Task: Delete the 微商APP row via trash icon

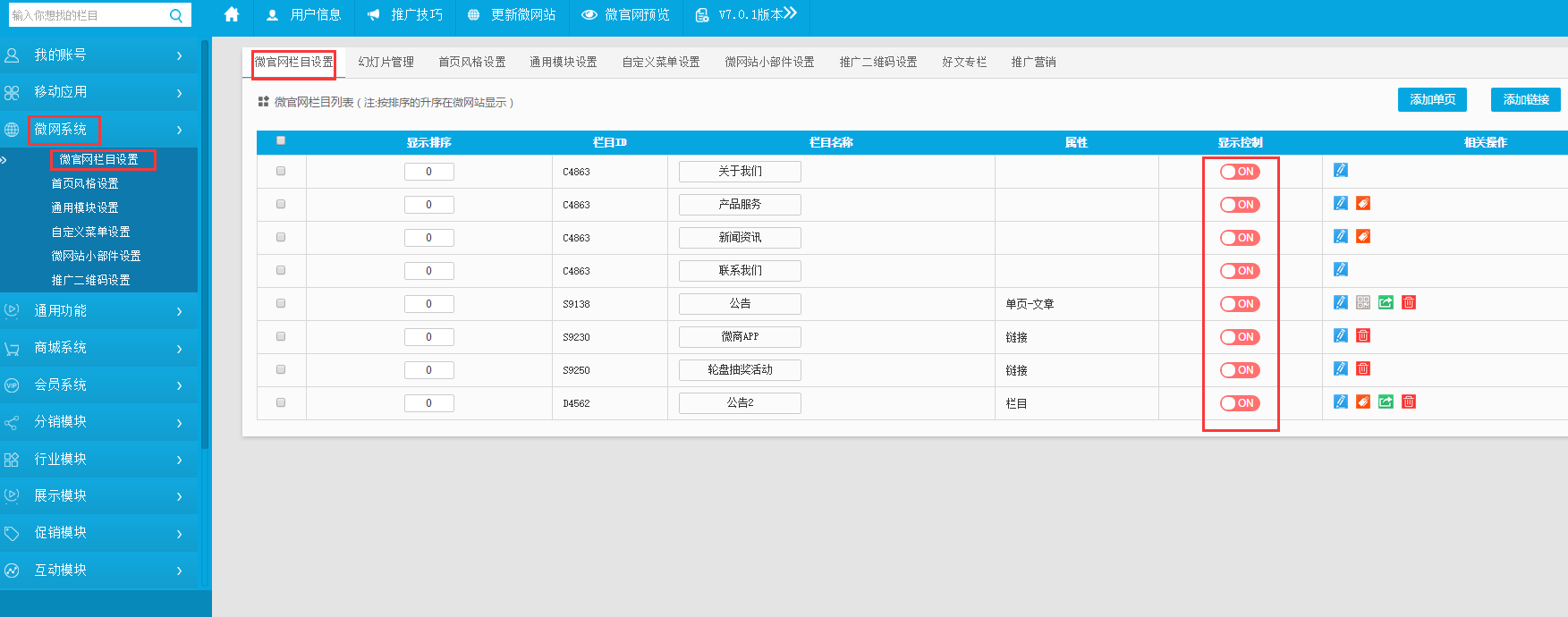Action: (1362, 335)
